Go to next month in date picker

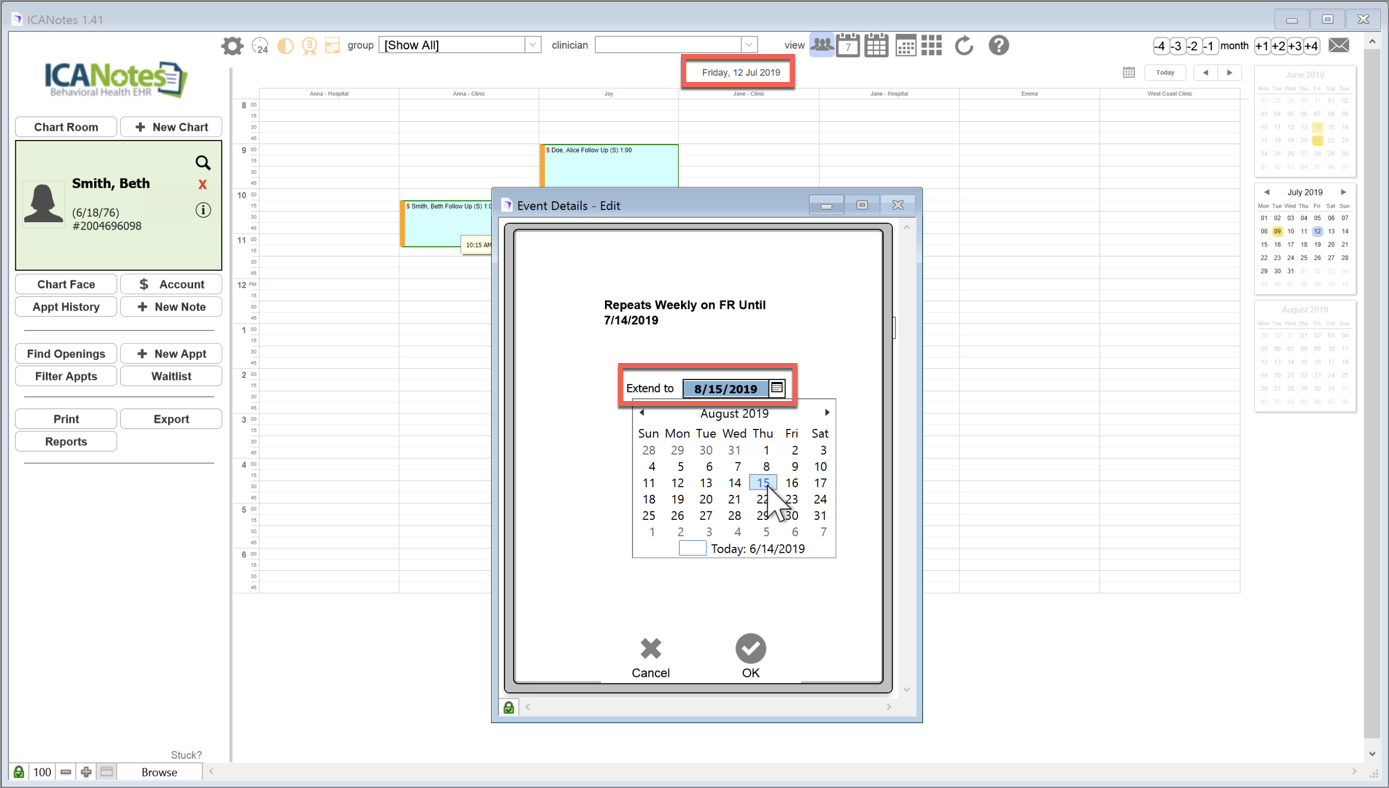827,413
